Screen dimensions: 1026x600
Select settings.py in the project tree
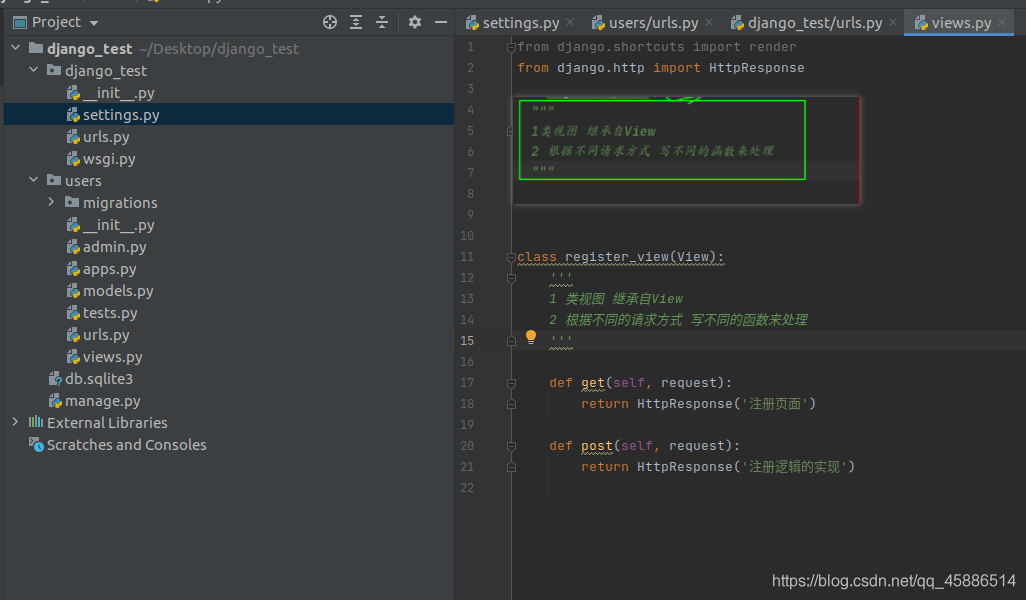(229, 115)
